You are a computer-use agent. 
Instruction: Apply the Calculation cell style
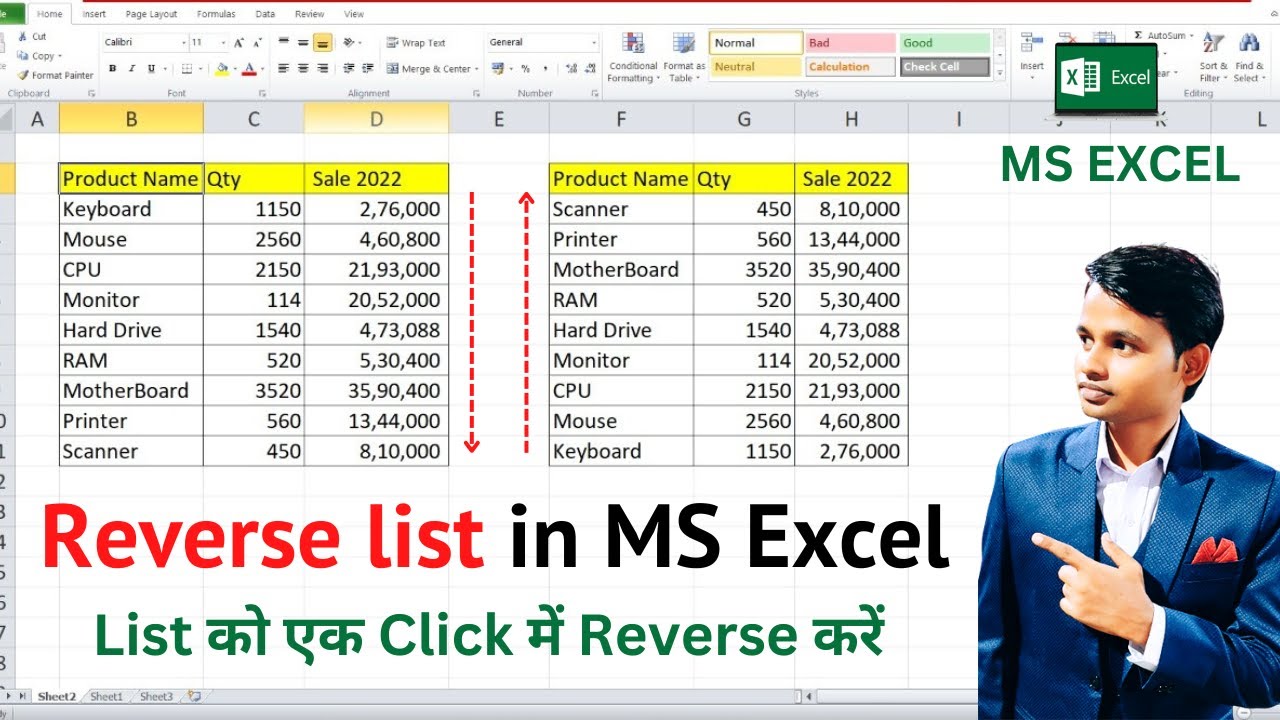coord(850,67)
